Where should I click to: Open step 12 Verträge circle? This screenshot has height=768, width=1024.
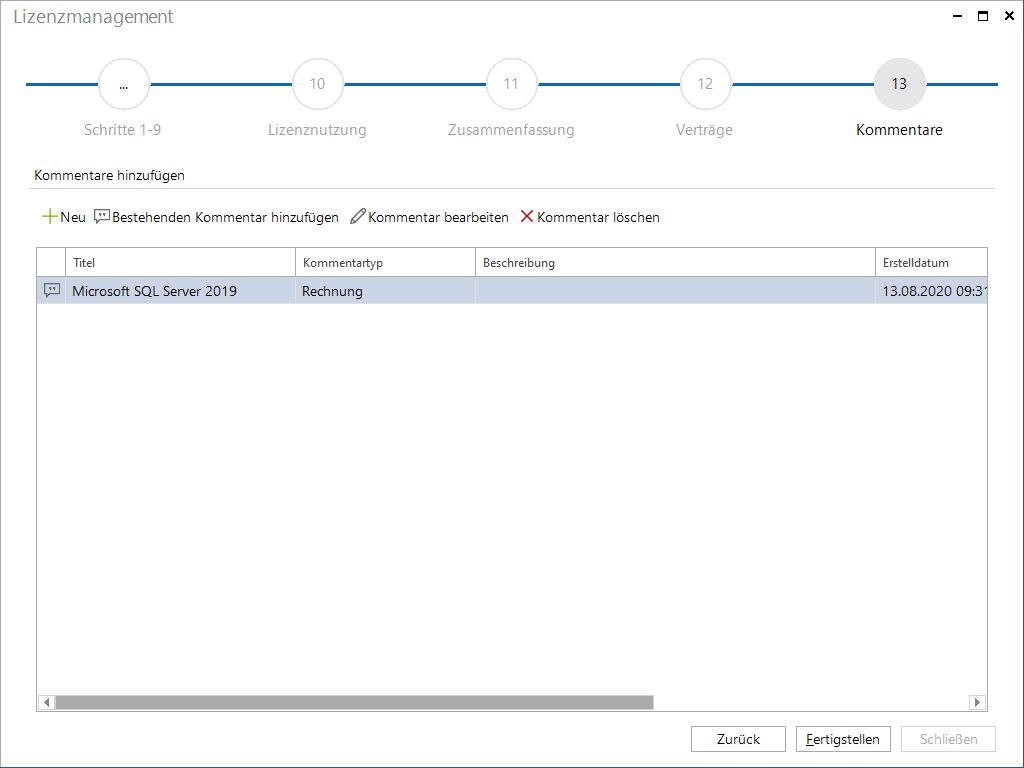705,84
